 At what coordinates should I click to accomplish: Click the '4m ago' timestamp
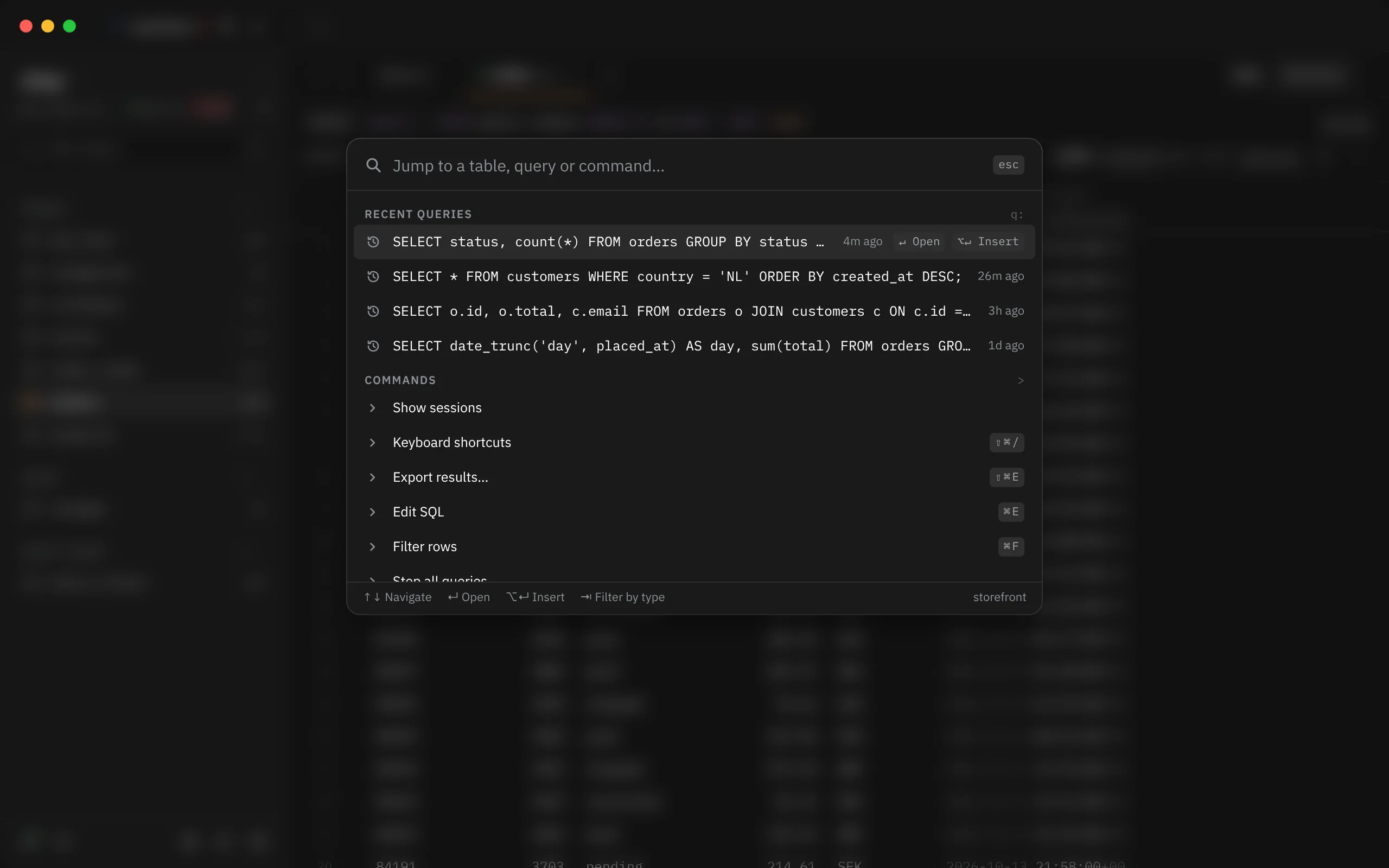tap(862, 242)
